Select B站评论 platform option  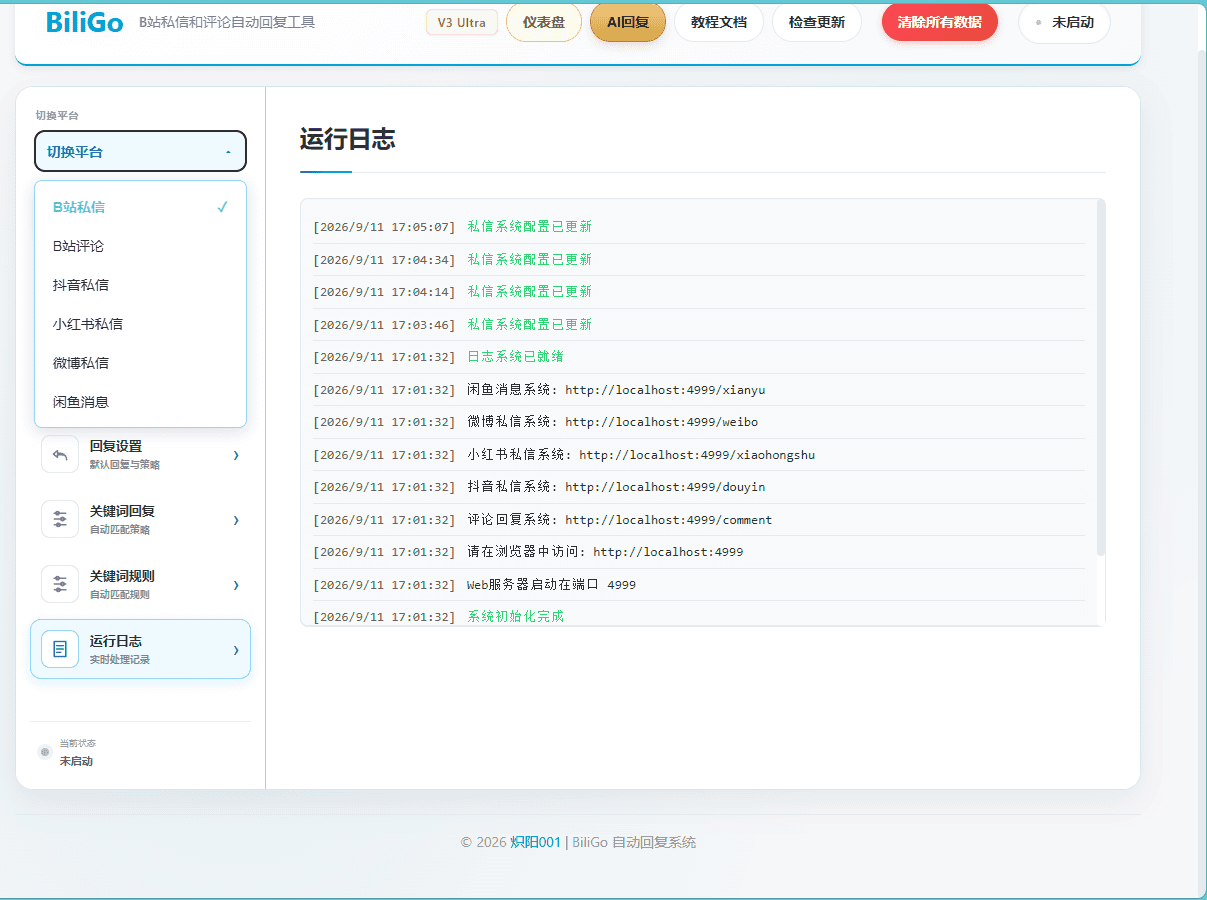[x=140, y=246]
